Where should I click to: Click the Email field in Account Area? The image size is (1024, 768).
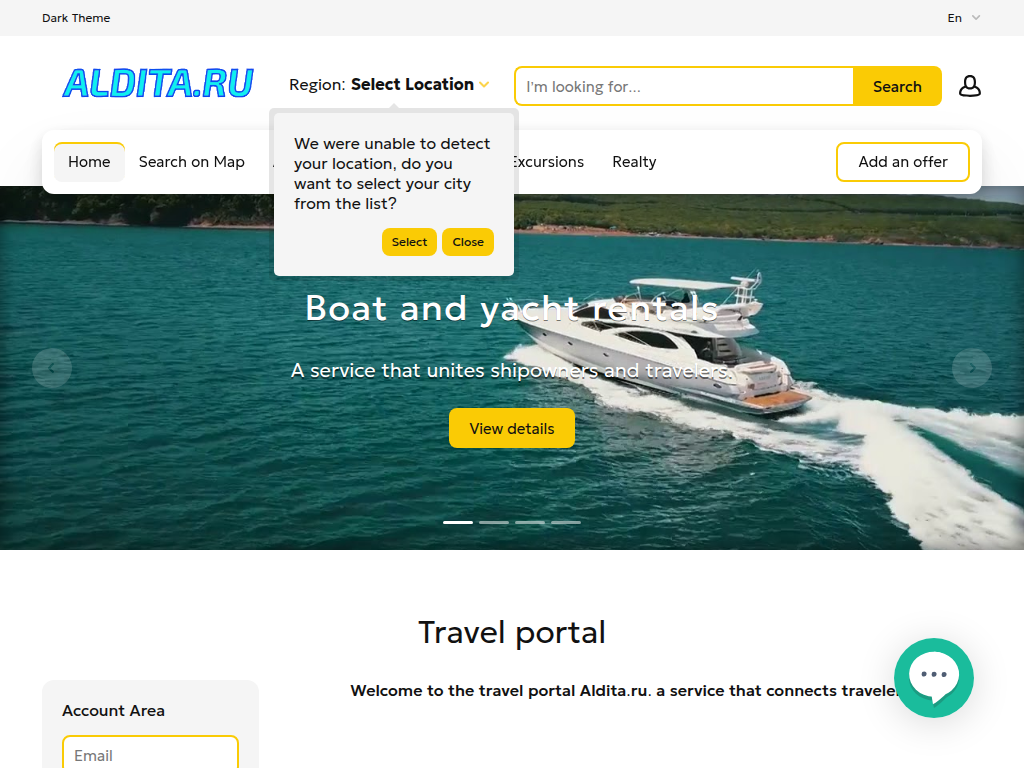(150, 755)
